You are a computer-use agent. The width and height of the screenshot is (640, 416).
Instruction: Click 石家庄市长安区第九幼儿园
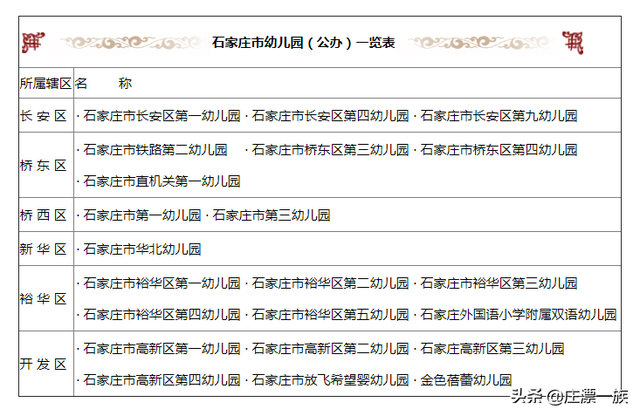click(499, 116)
